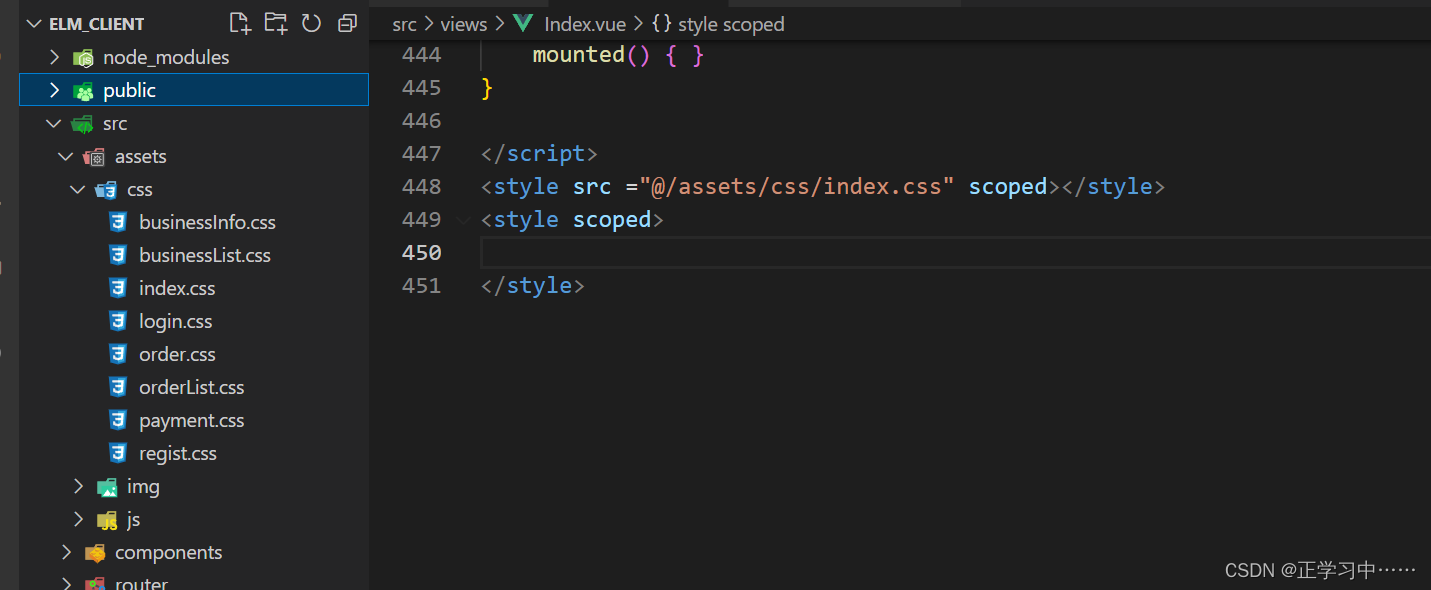Select the views breadcrumb segment
Viewport: 1431px width, 590px height.
[464, 24]
